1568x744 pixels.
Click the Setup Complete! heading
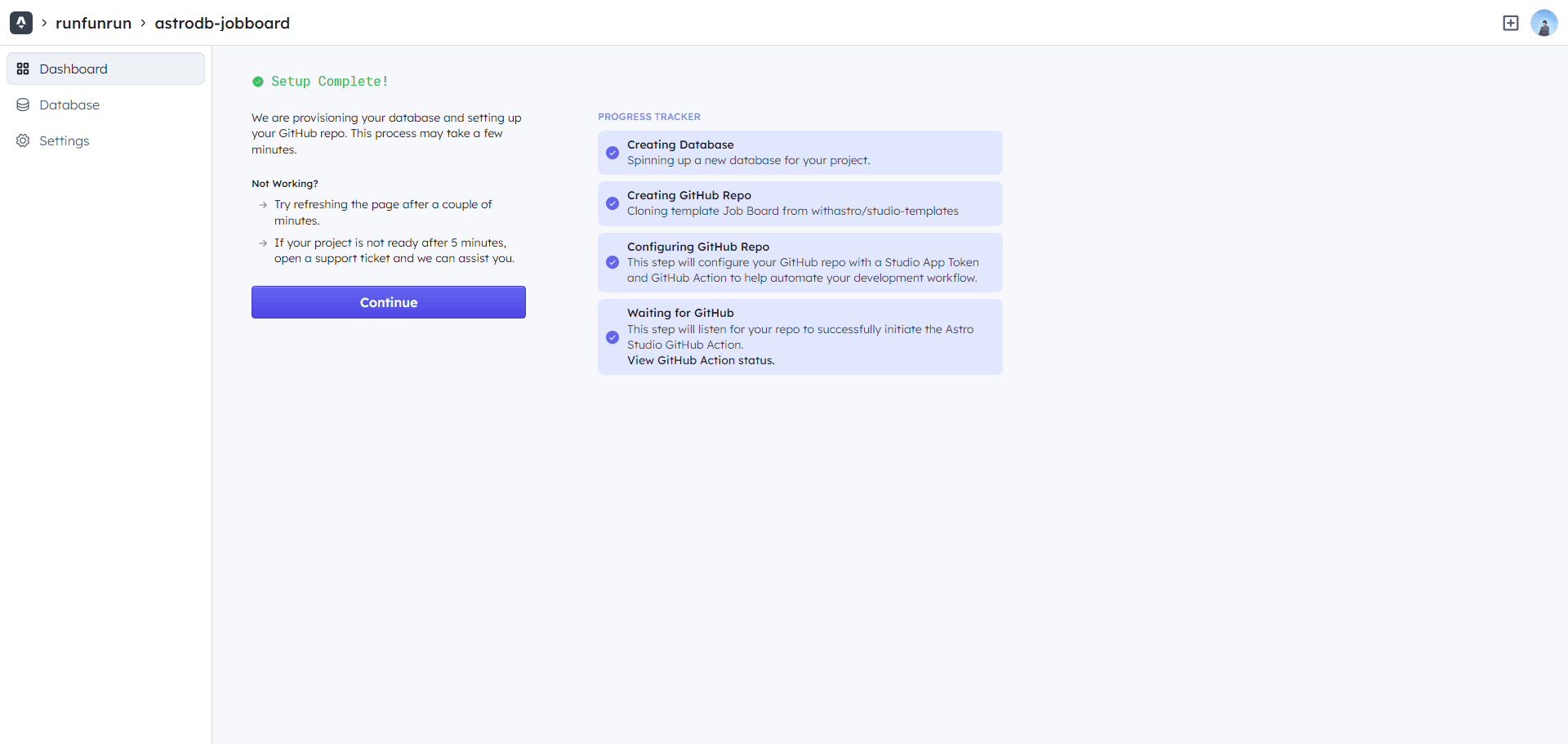pyautogui.click(x=330, y=81)
